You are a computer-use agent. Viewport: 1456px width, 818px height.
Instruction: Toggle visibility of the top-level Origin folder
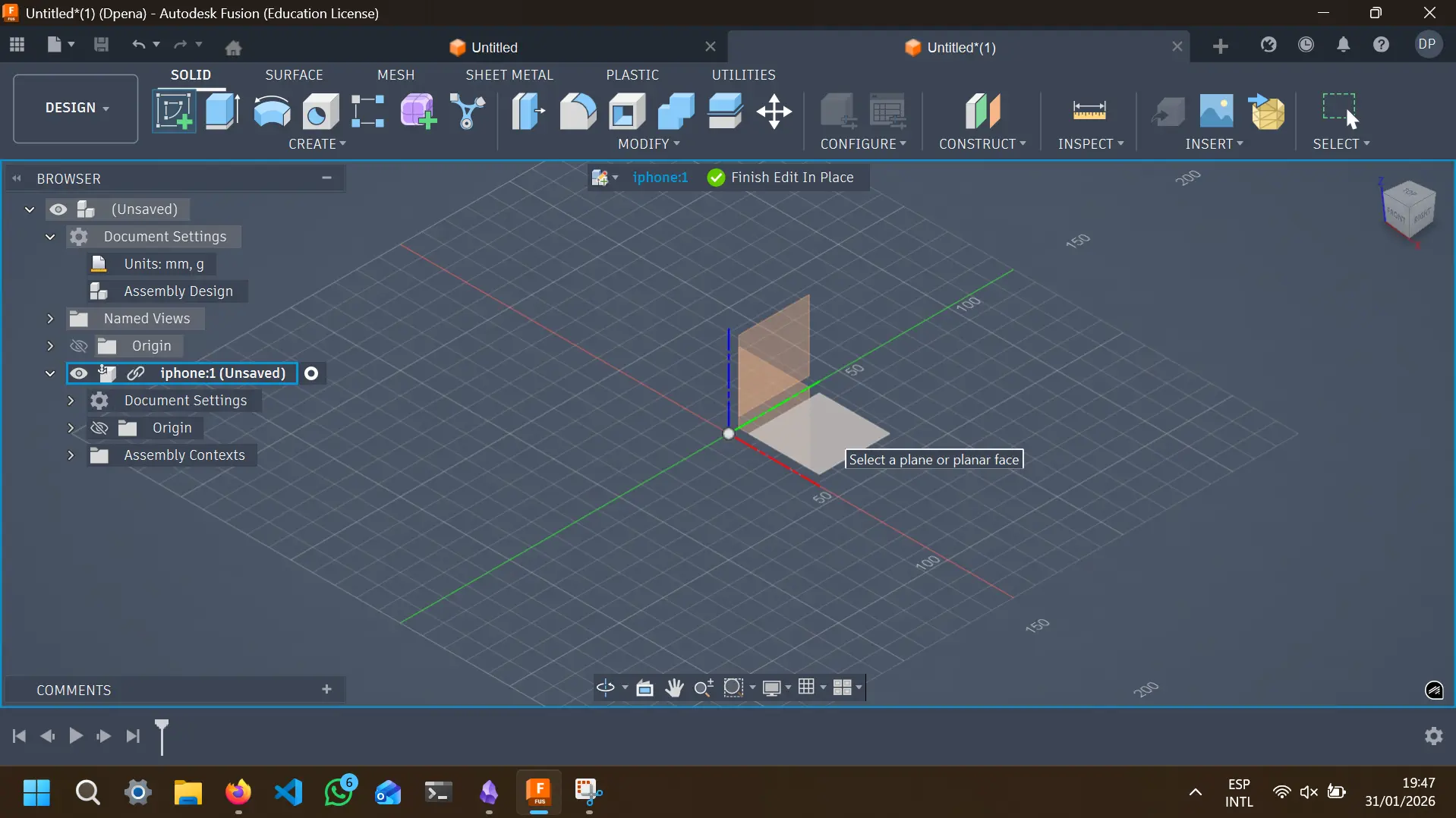coord(79,346)
